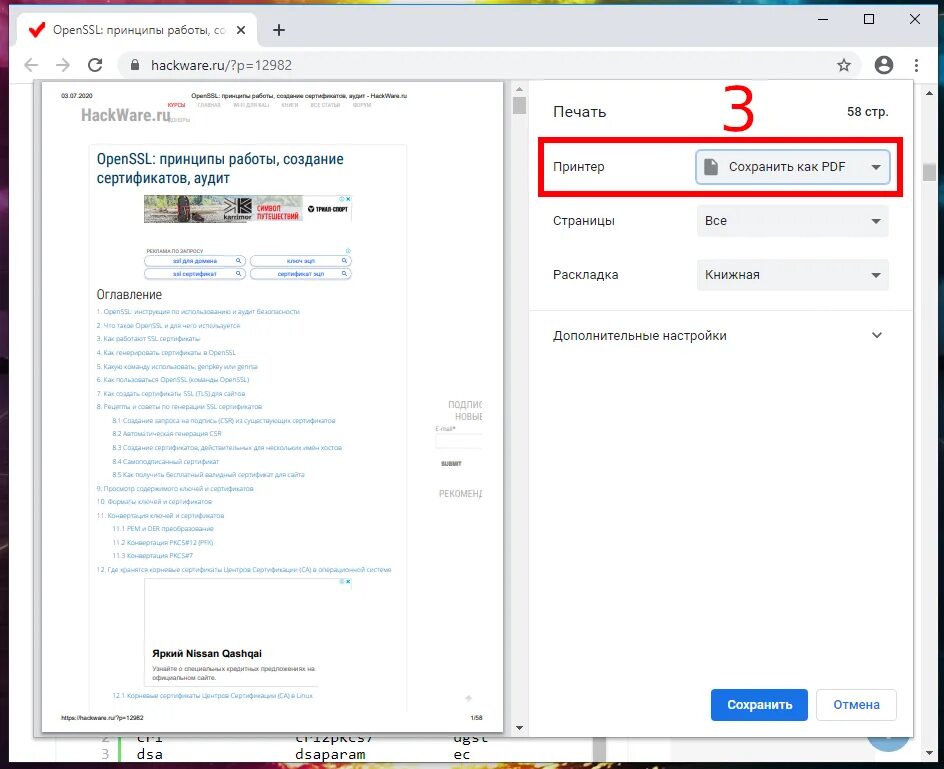944x769 pixels.
Task: Click the padlock site info icon
Action: pyautogui.click(x=135, y=65)
